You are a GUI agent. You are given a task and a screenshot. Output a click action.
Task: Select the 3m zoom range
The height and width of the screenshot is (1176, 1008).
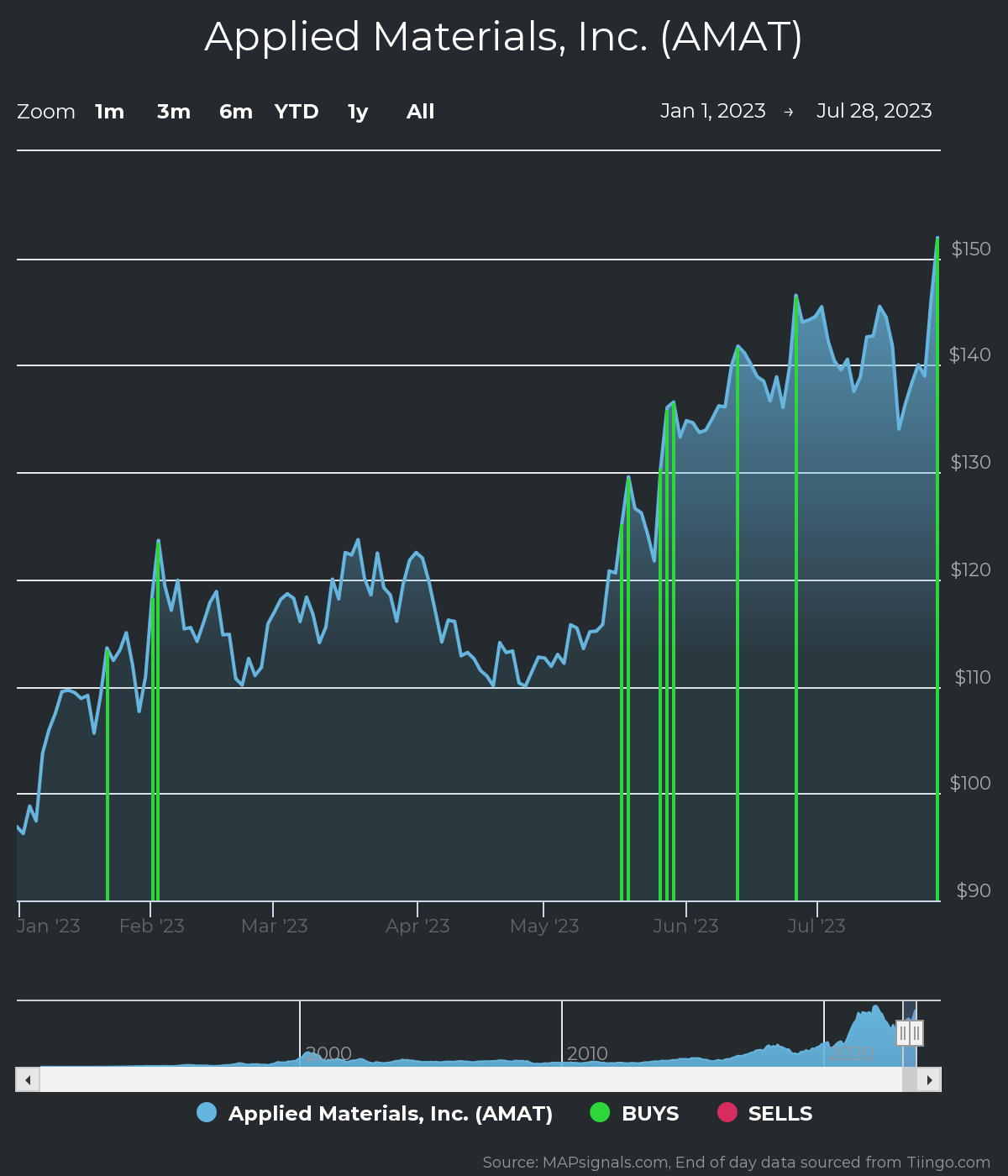[x=174, y=112]
